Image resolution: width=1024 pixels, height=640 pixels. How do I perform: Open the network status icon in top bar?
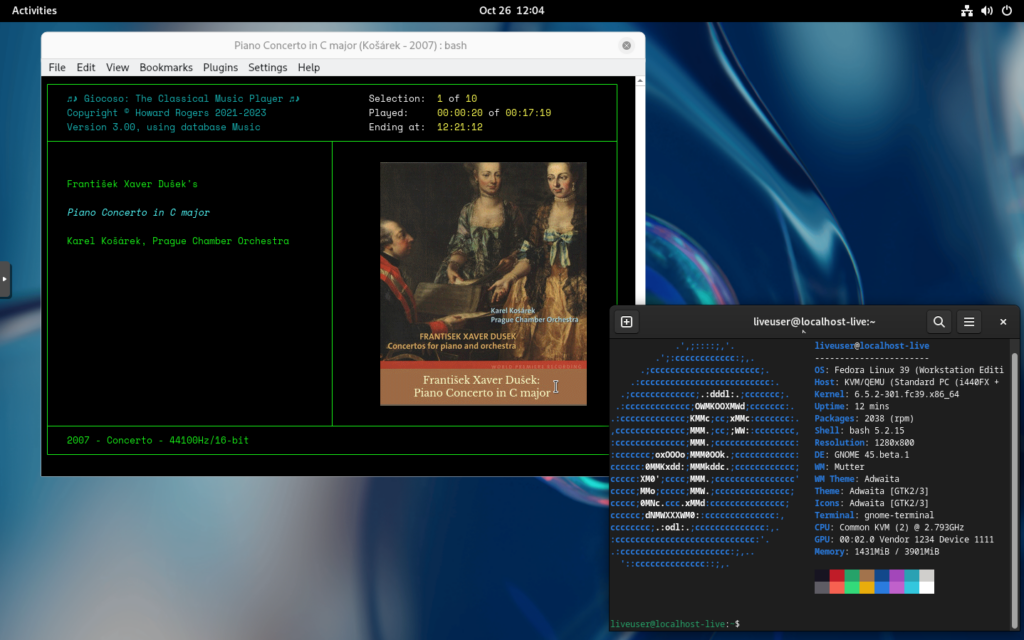point(967,10)
